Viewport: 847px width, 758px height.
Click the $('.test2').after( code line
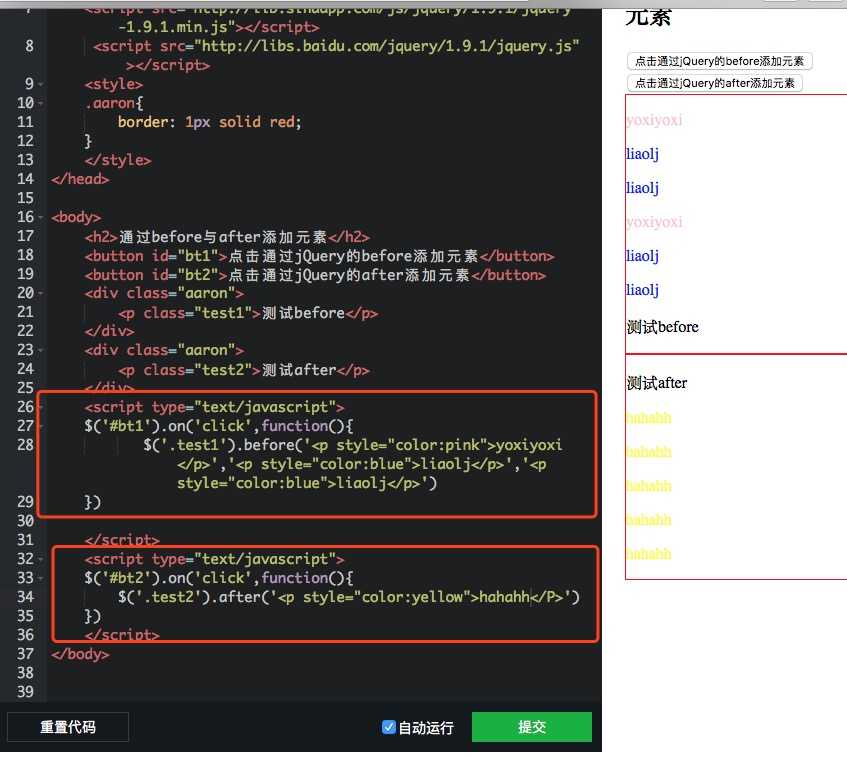[349, 596]
